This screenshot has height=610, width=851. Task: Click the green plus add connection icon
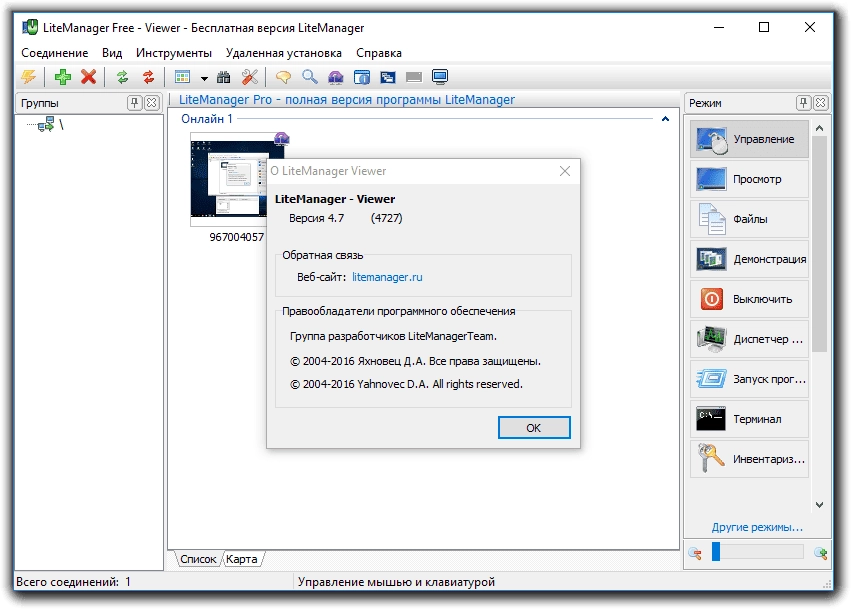point(63,77)
